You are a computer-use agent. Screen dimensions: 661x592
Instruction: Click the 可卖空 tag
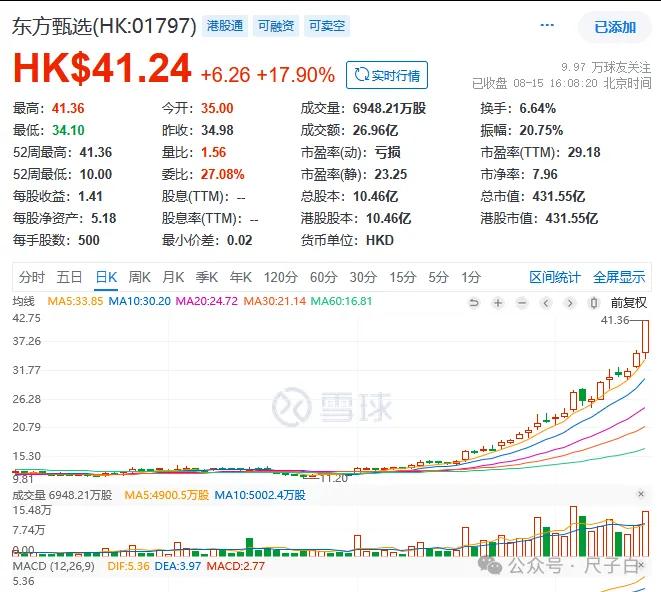pyautogui.click(x=327, y=26)
